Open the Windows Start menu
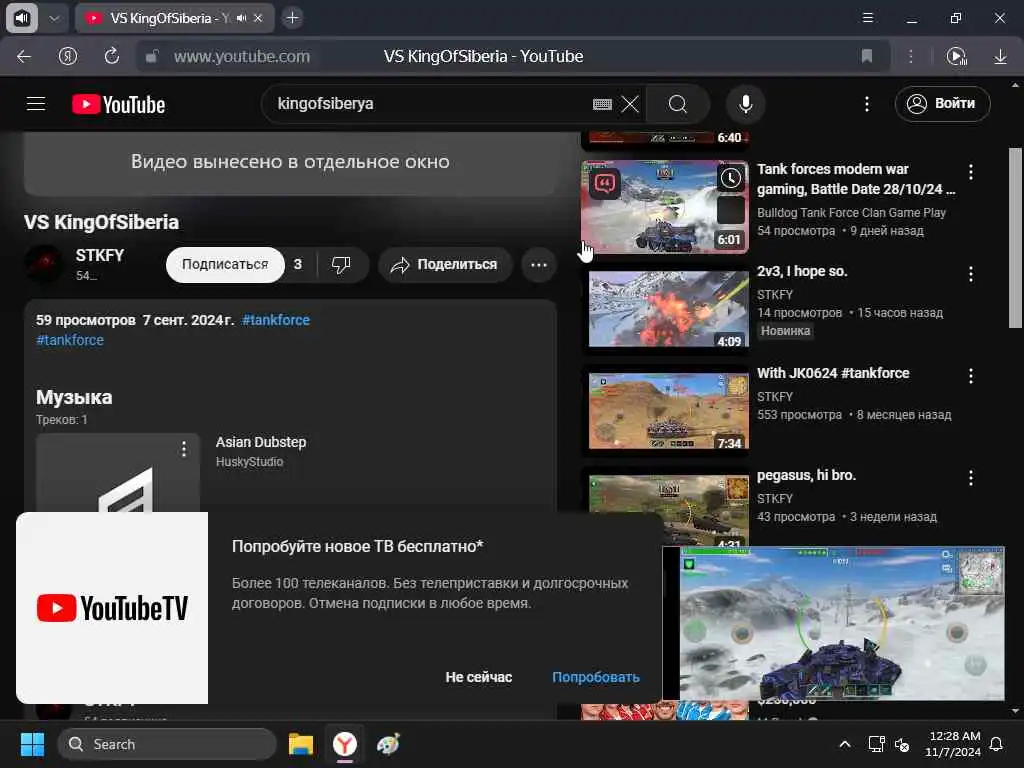The height and width of the screenshot is (768, 1024). coord(32,744)
